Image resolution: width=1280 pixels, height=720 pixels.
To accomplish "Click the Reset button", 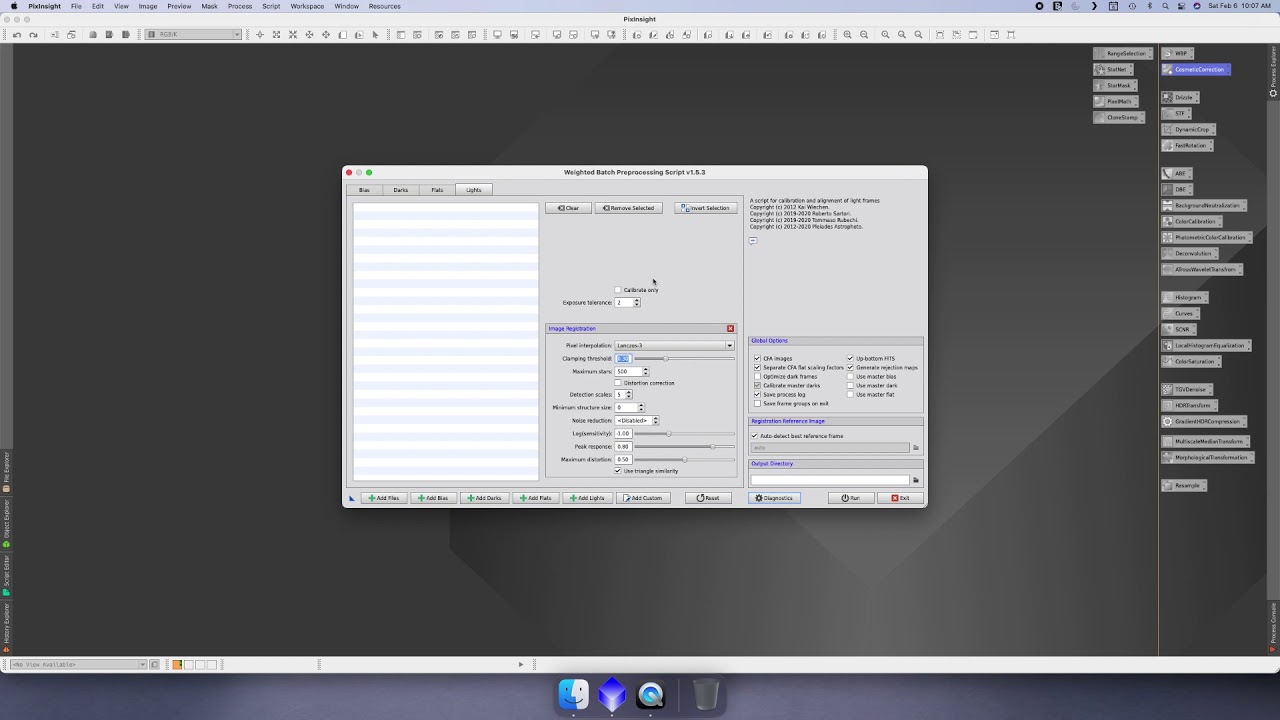I will tap(708, 498).
